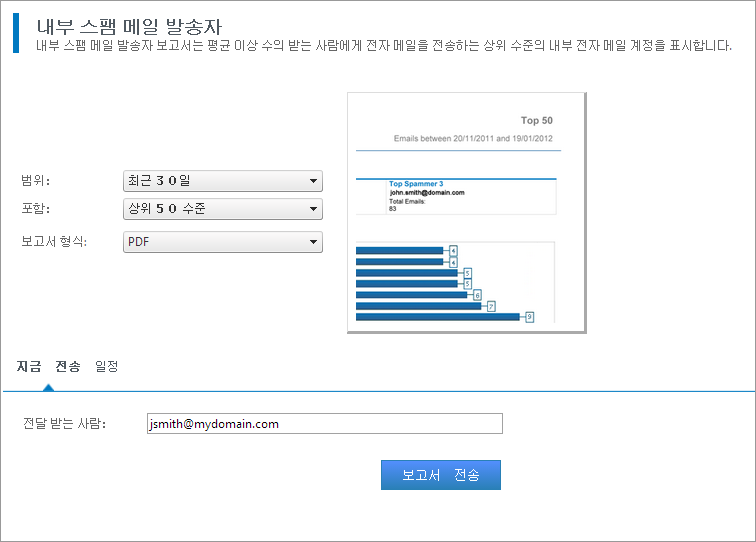Expand the 포함 dropdown showing 상위 50 수준
This screenshot has height=542, width=756.
[x=222, y=209]
